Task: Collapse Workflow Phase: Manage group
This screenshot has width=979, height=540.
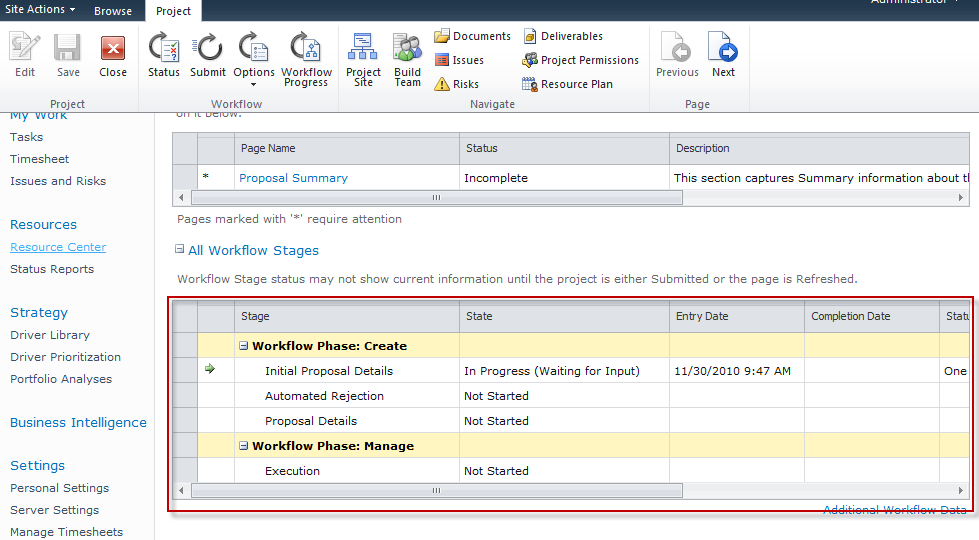Action: coord(244,446)
